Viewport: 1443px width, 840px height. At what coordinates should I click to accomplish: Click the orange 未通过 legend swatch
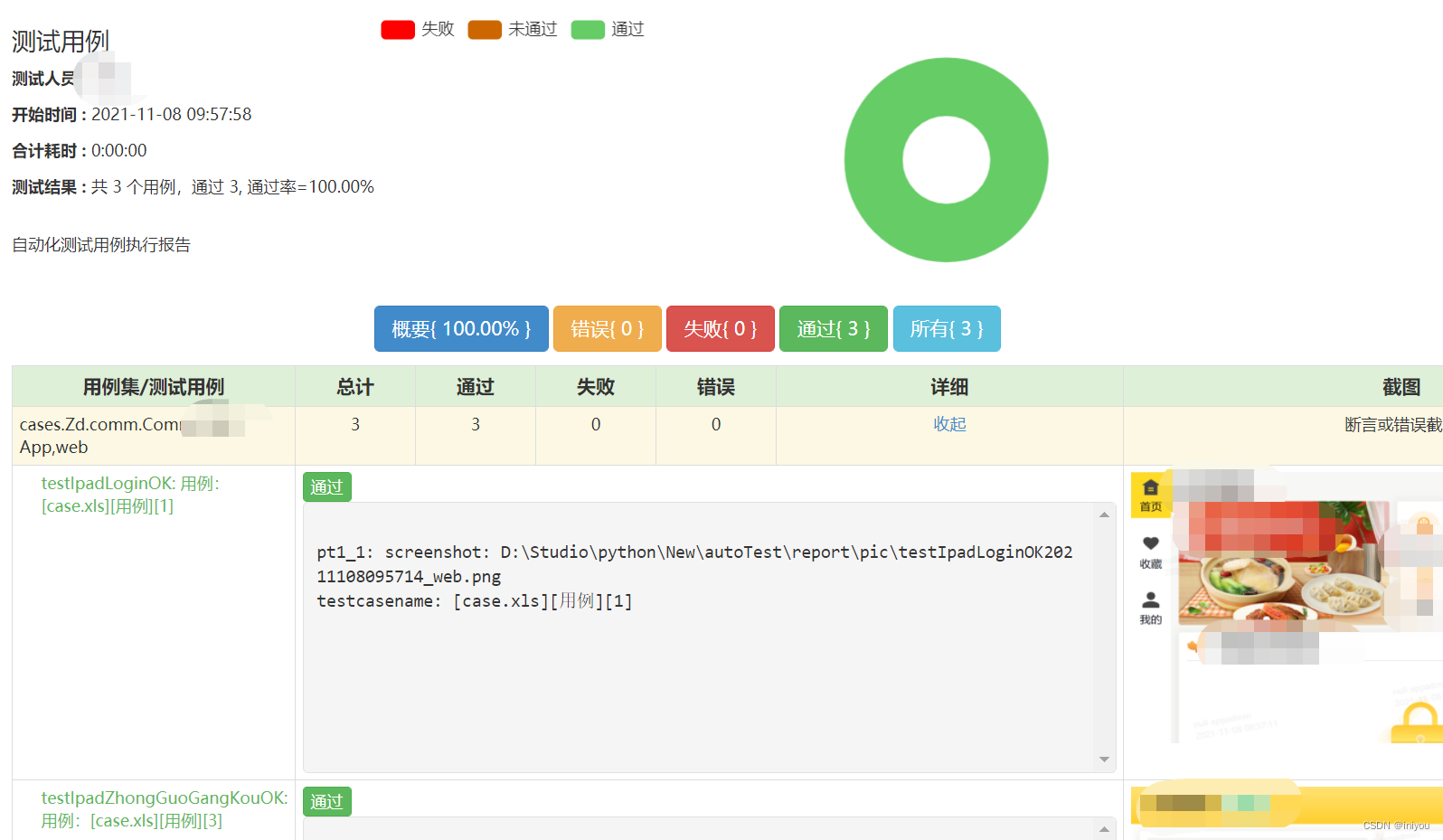coord(485,30)
